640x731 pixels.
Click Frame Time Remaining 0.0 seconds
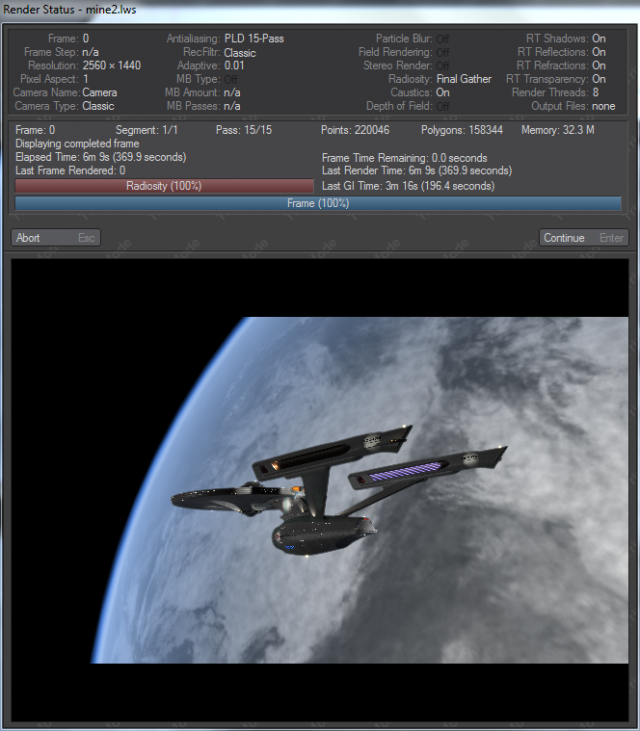[405, 158]
